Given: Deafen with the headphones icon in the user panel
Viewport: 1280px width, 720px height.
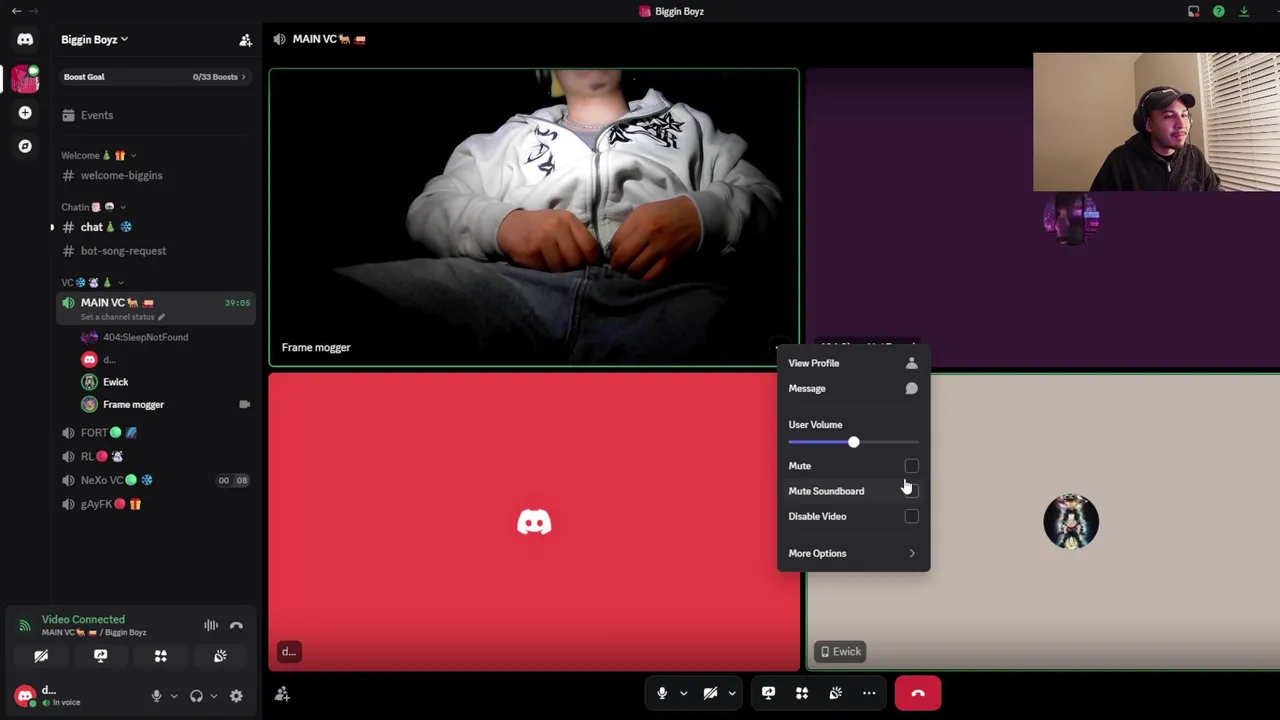Looking at the screenshot, I should pyautogui.click(x=196, y=696).
